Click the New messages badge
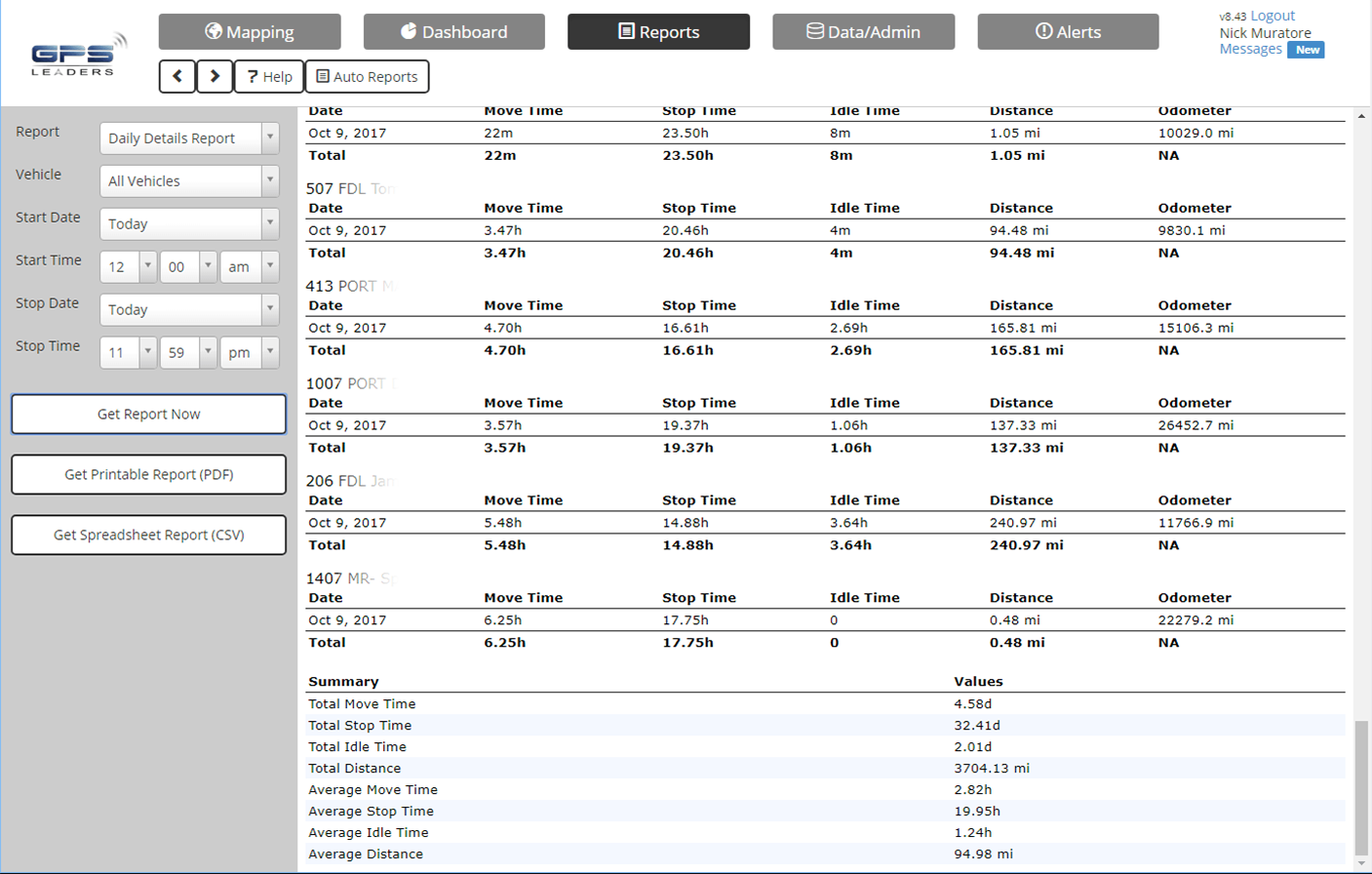The height and width of the screenshot is (874, 1372). pyautogui.click(x=1306, y=50)
